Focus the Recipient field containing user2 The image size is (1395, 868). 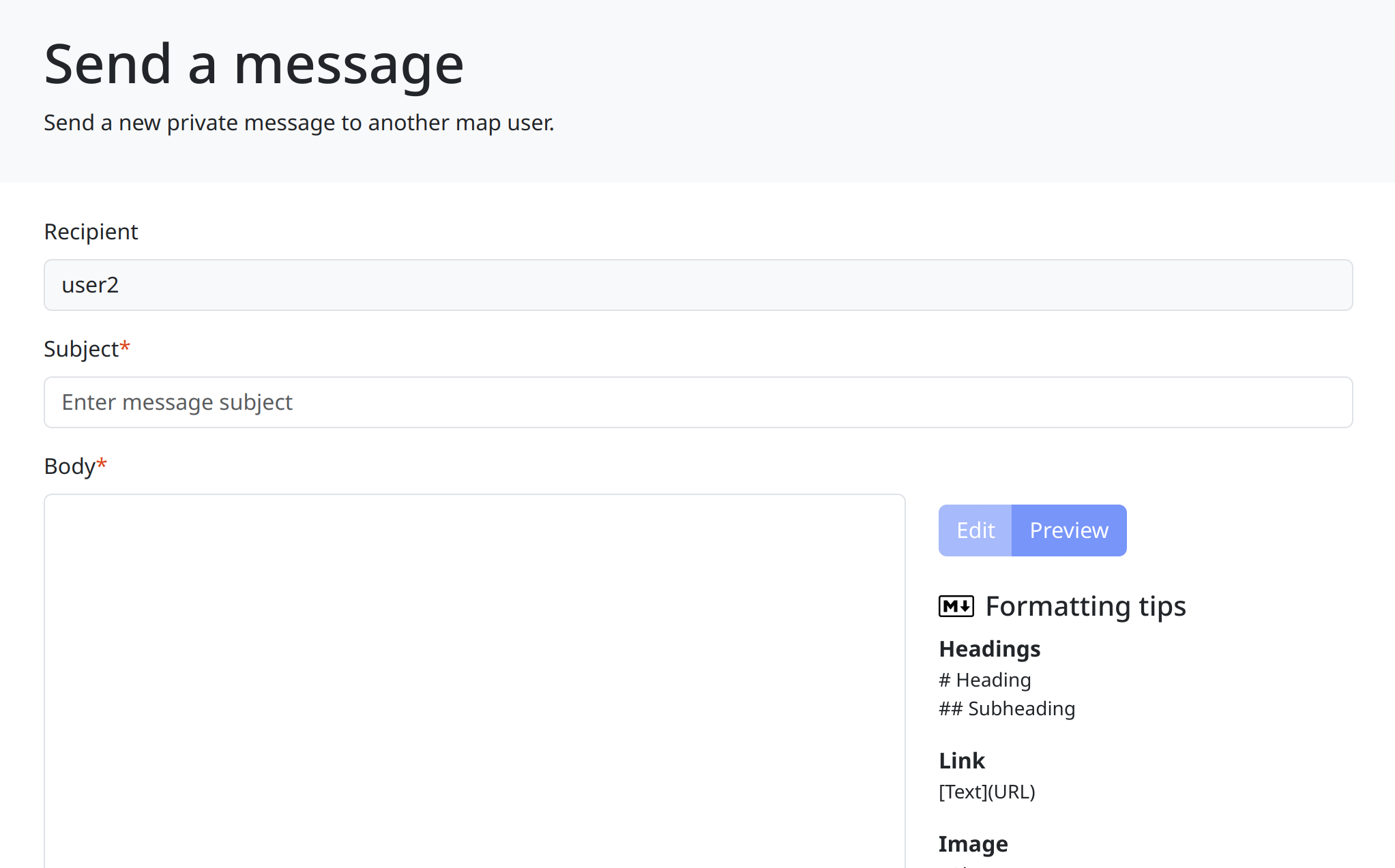tap(697, 285)
